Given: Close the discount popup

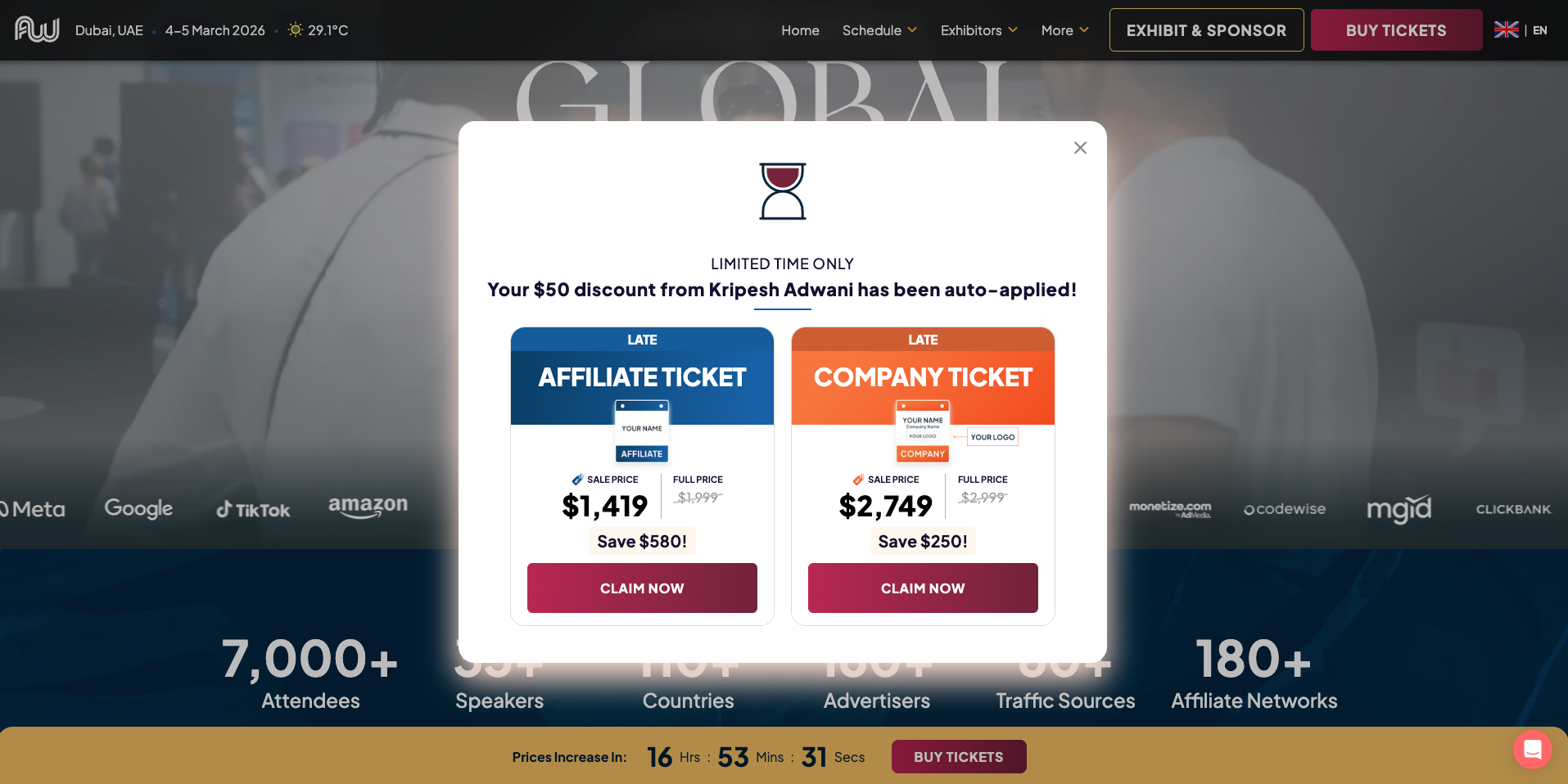Looking at the screenshot, I should pyautogui.click(x=1080, y=147).
